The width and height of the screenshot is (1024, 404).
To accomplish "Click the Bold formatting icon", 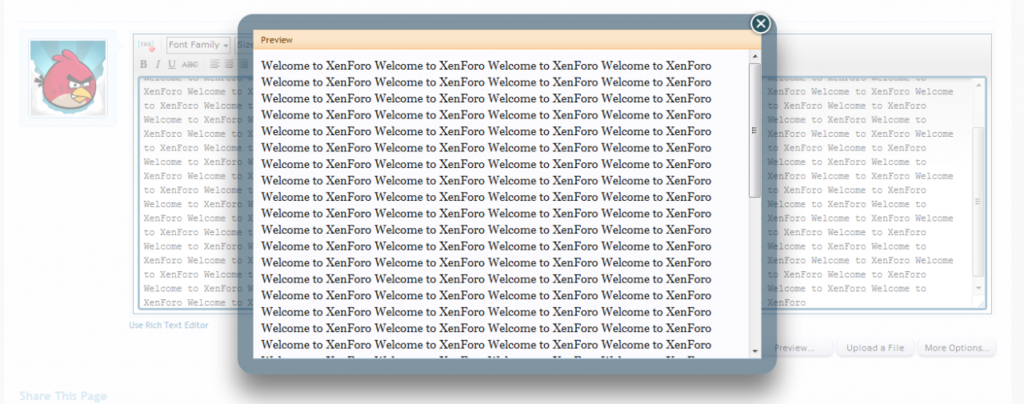I will (144, 64).
